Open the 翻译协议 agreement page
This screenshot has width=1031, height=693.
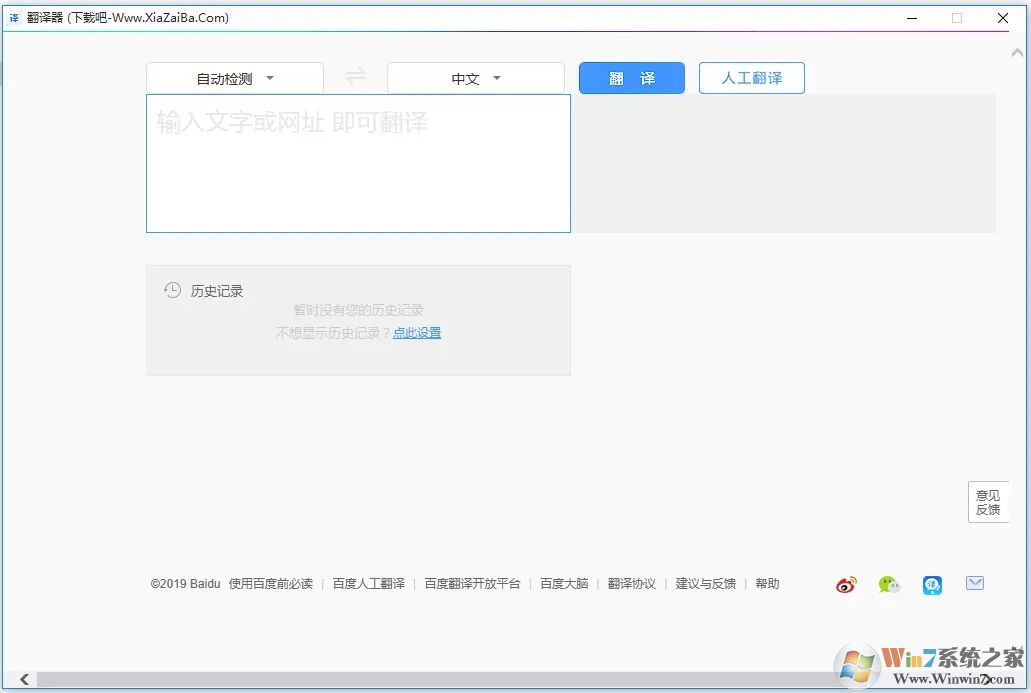pos(632,583)
